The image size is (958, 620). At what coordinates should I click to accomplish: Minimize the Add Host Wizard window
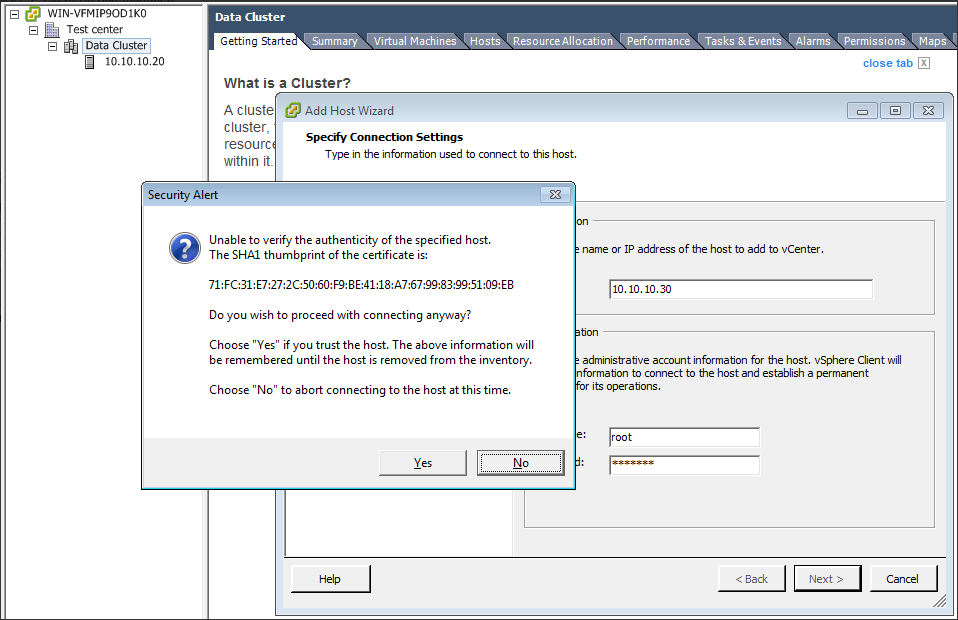(862, 111)
